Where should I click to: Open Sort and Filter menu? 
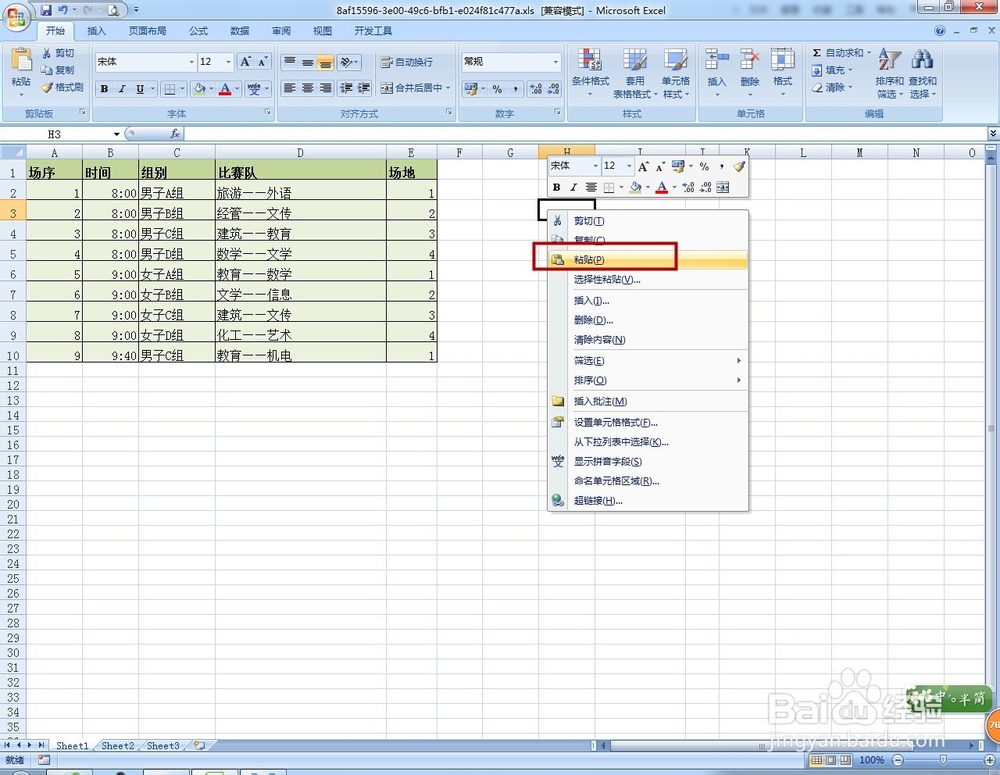(889, 73)
